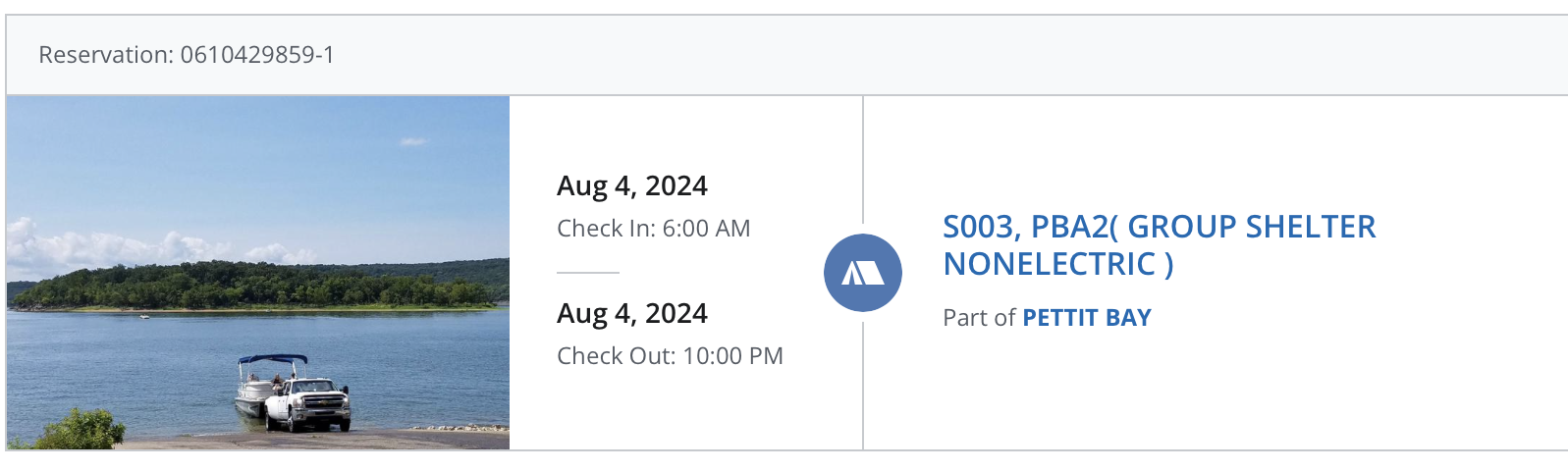Click reservation number 0610429859-1
Screen dimensions: 1568x472
(257, 55)
